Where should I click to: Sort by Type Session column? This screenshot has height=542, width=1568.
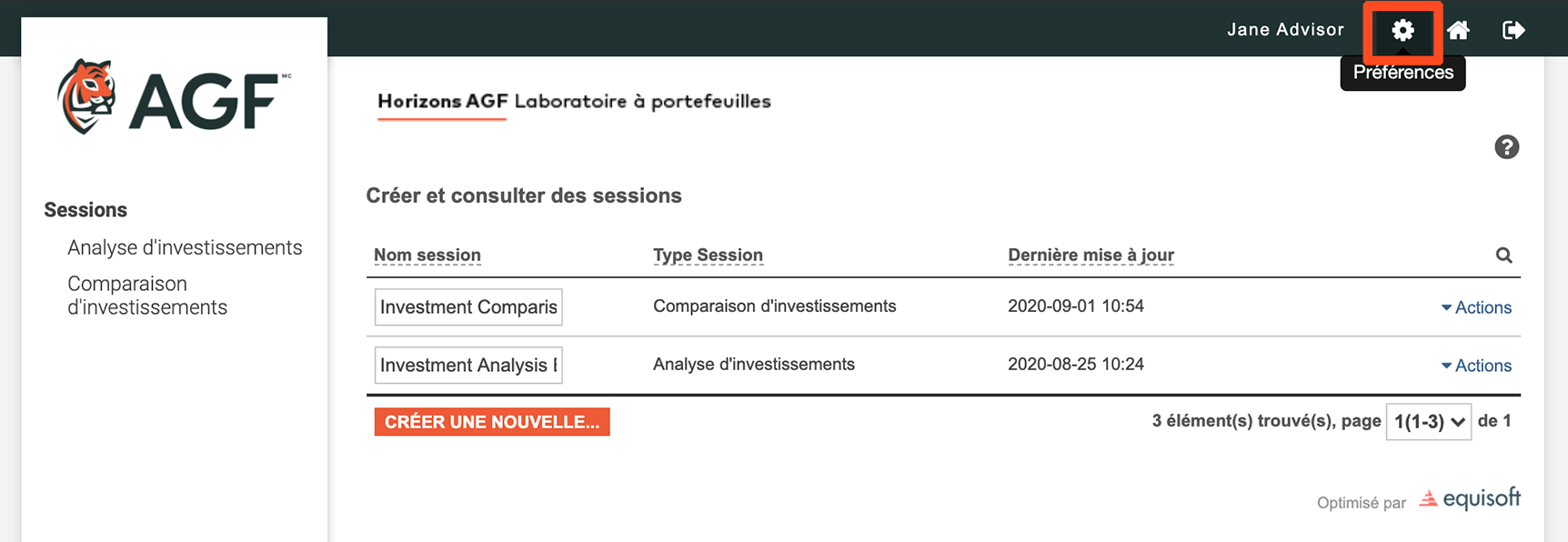pos(708,256)
